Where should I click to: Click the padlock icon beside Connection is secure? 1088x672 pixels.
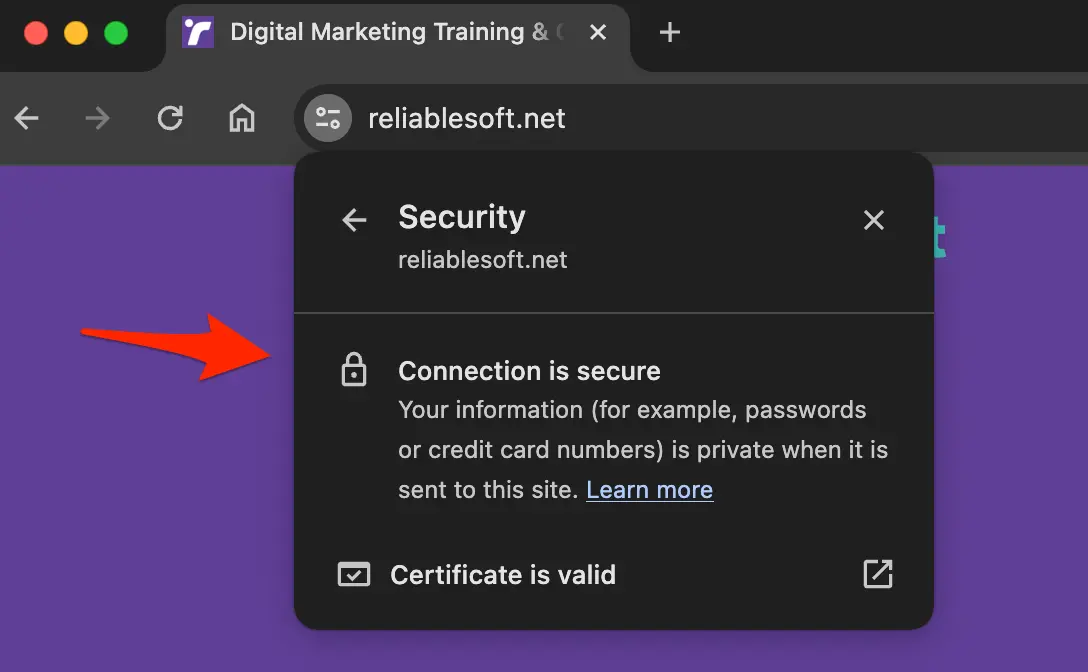click(354, 371)
